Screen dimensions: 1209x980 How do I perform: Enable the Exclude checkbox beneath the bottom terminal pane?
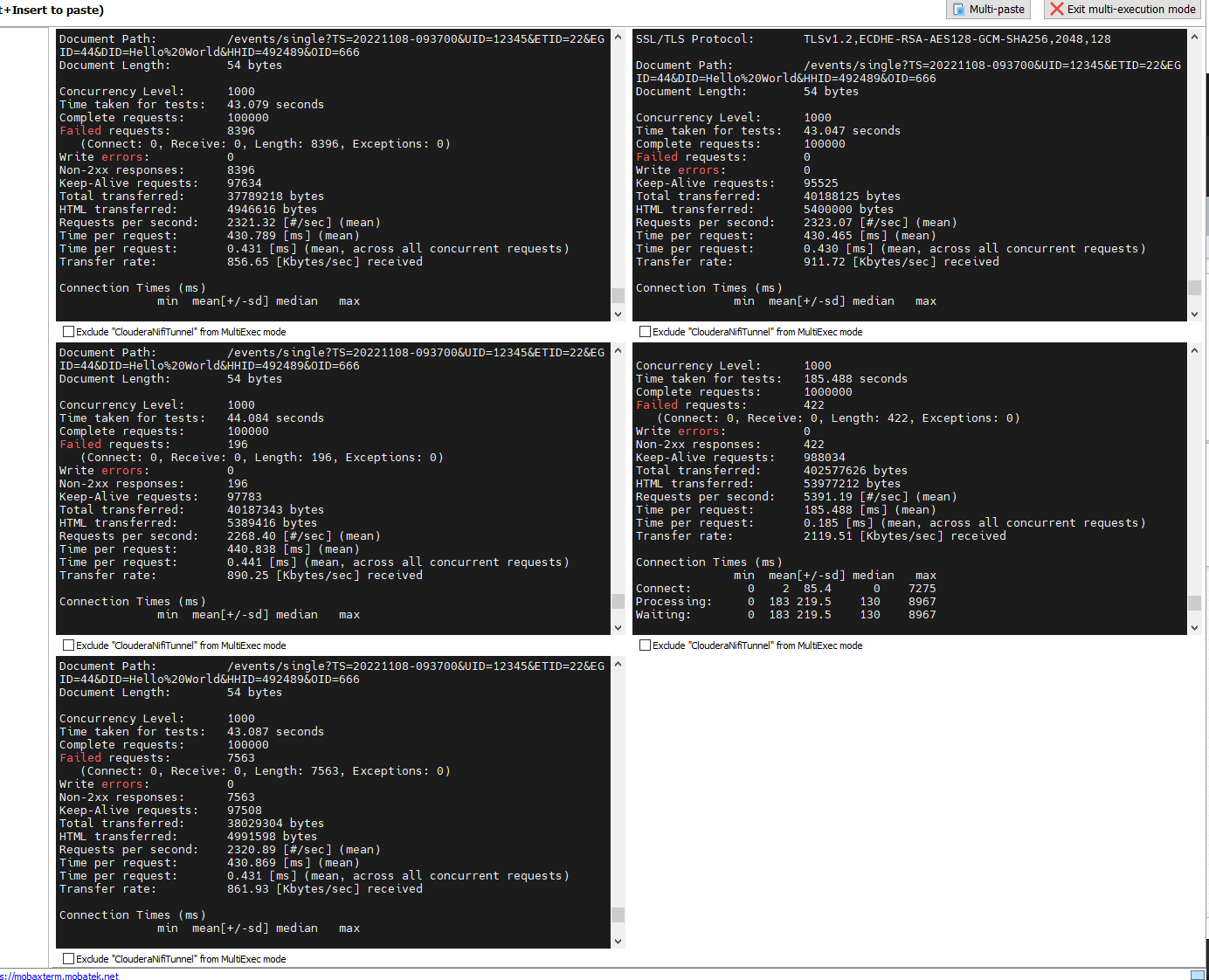click(x=68, y=958)
